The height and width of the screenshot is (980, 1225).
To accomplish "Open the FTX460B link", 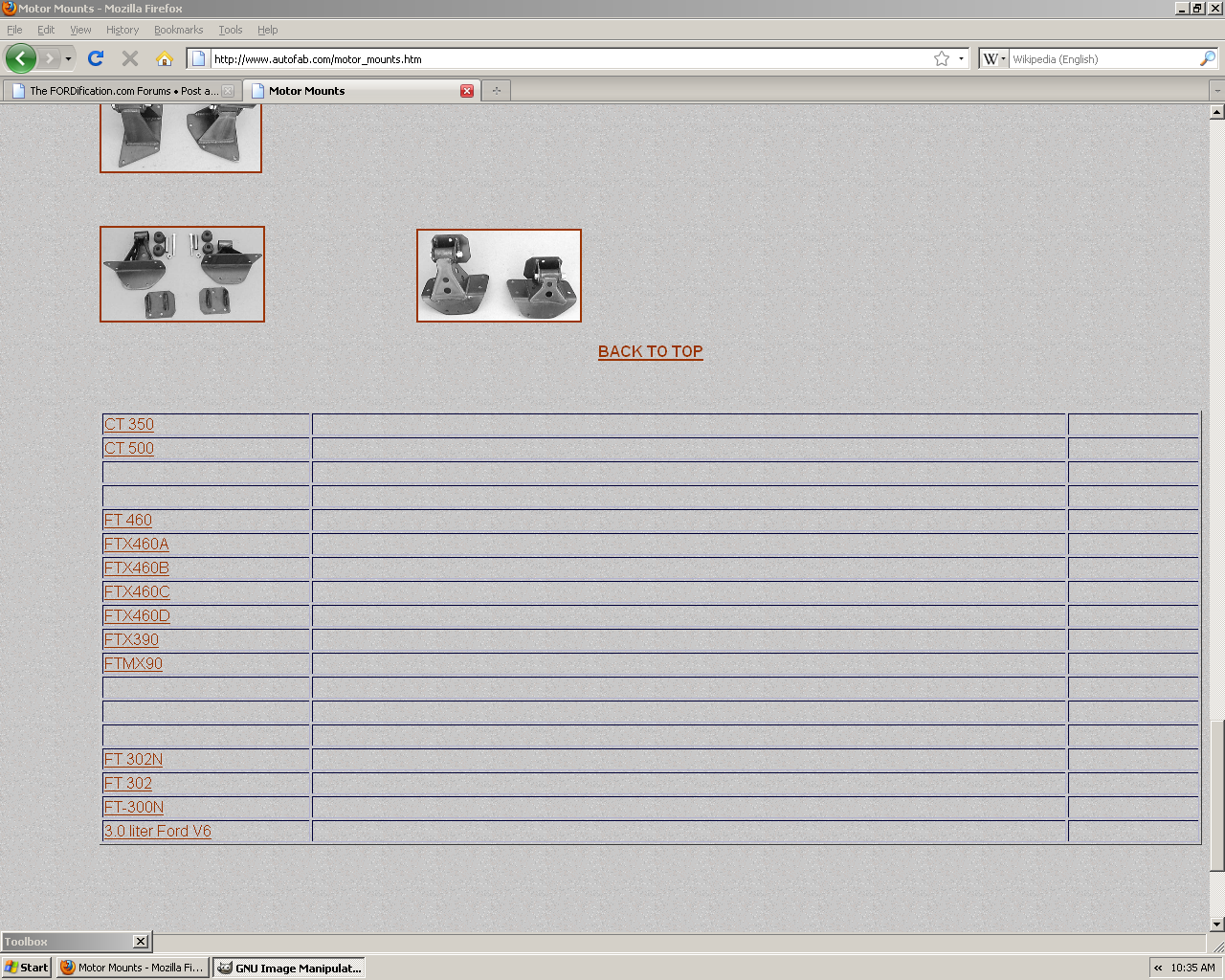I will pyautogui.click(x=137, y=568).
